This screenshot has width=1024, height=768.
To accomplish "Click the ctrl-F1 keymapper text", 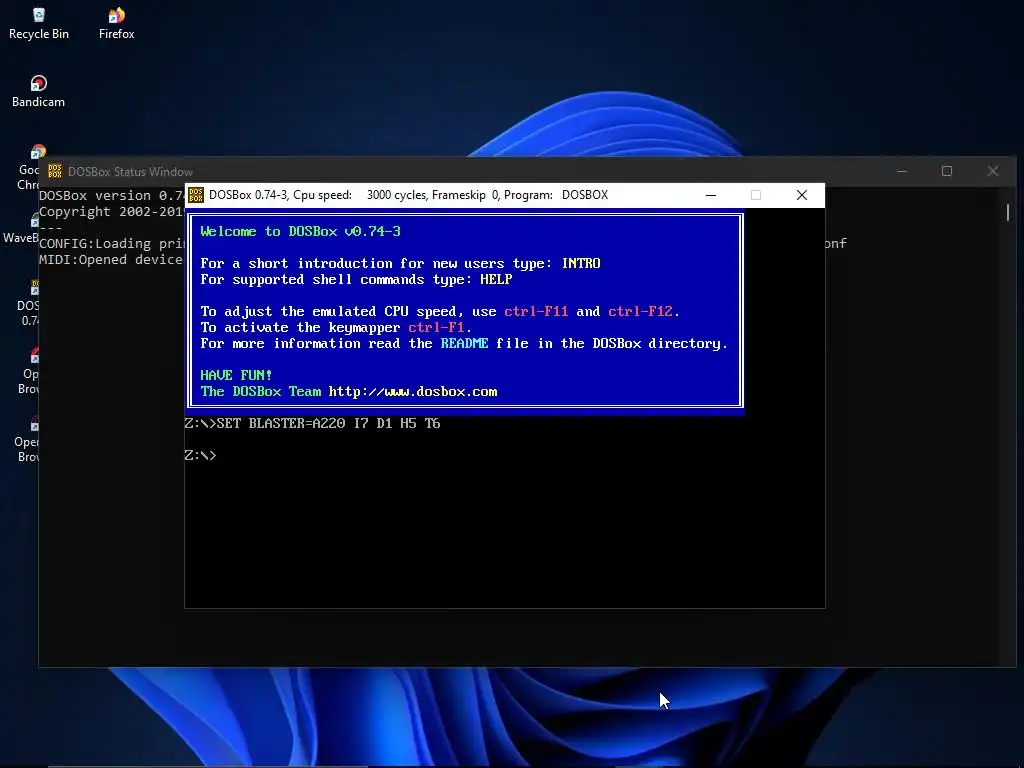I will 436,327.
